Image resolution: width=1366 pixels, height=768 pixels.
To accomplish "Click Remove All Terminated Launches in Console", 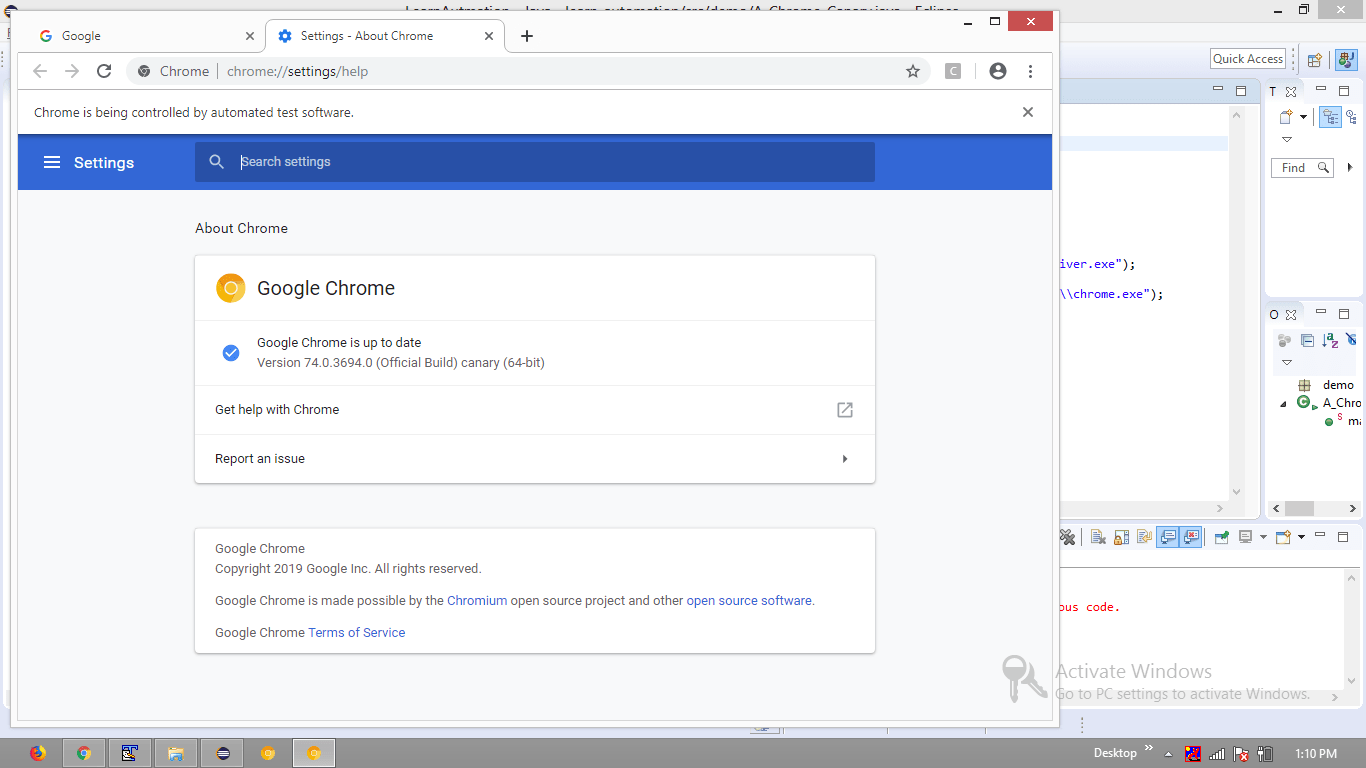I will coord(1067,537).
